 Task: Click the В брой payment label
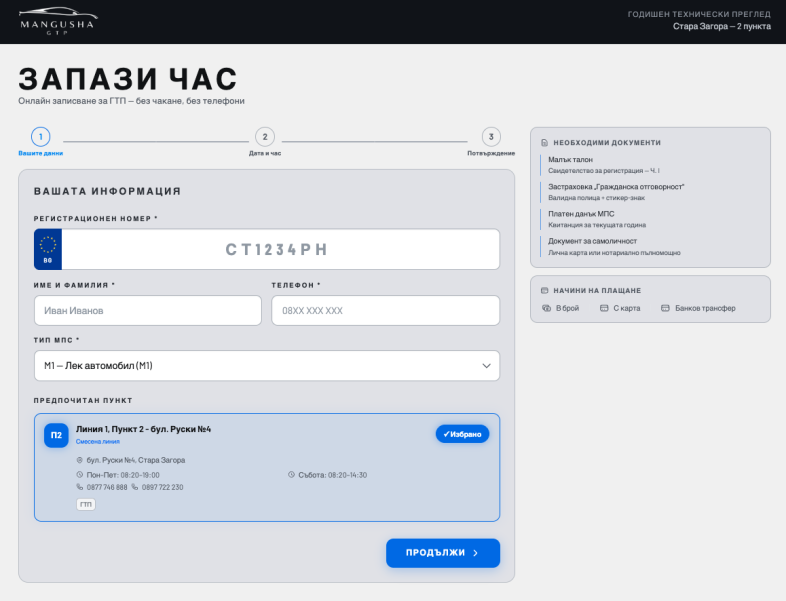pyautogui.click(x=567, y=308)
